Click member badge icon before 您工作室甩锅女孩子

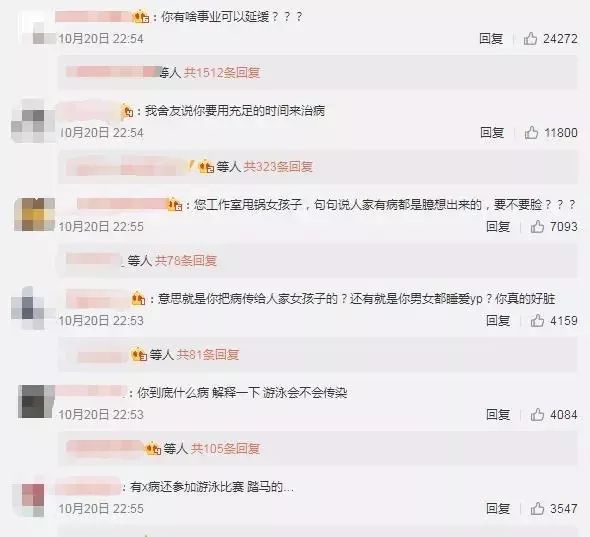[x=175, y=205]
